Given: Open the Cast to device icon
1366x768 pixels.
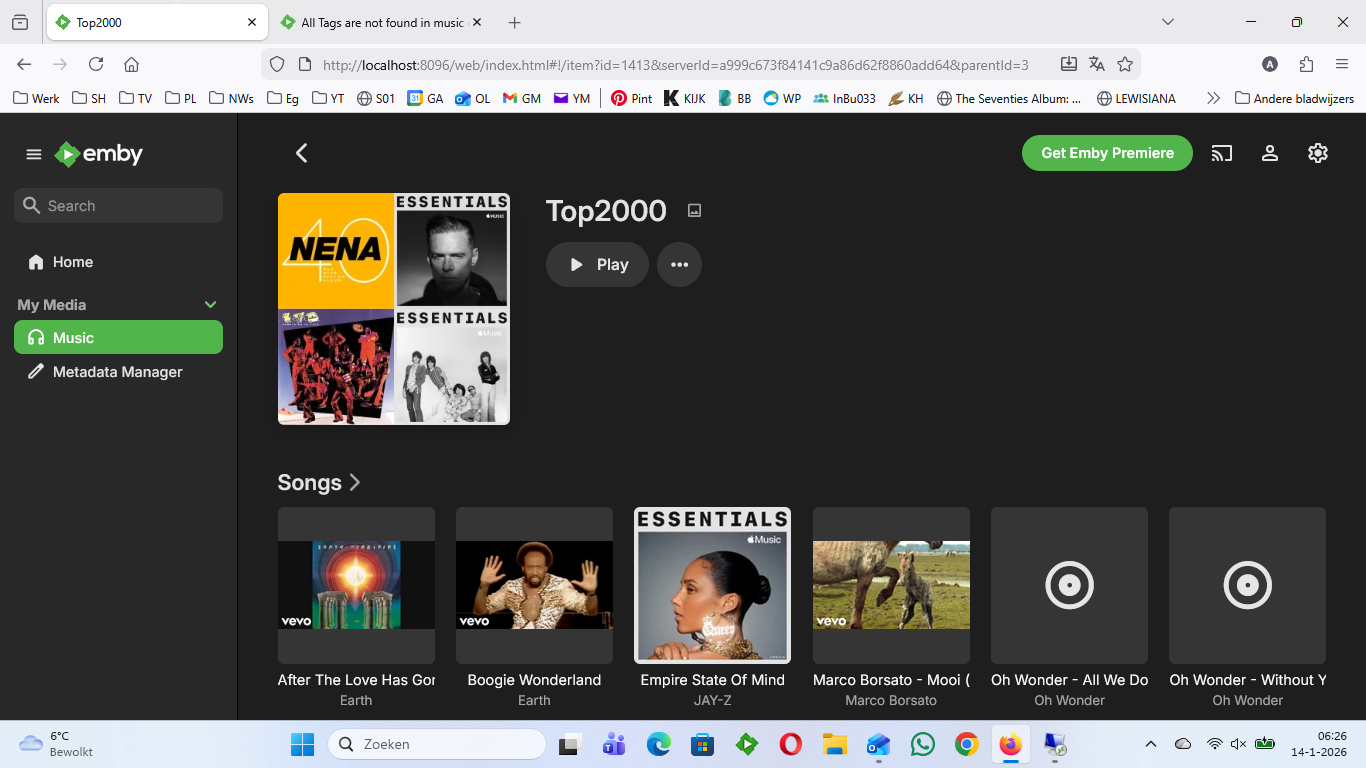Looking at the screenshot, I should 1221,153.
